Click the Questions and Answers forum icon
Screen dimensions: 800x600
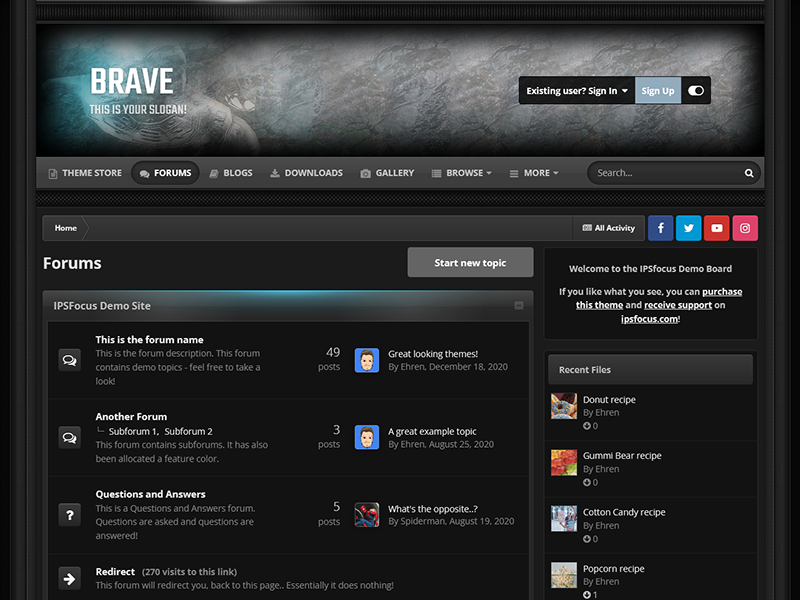coord(69,514)
